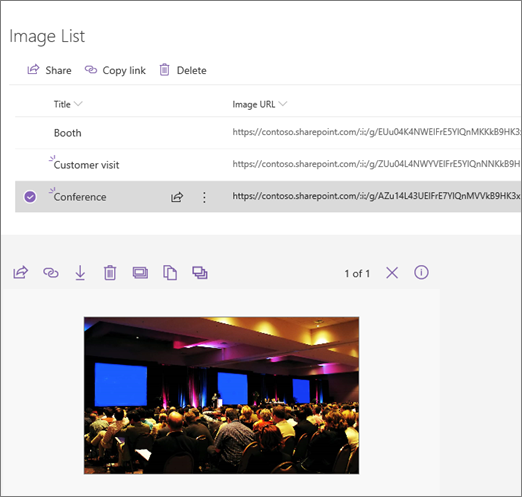Screen dimensions: 522x497
Task: Select the Title column header text
Action: [62, 104]
